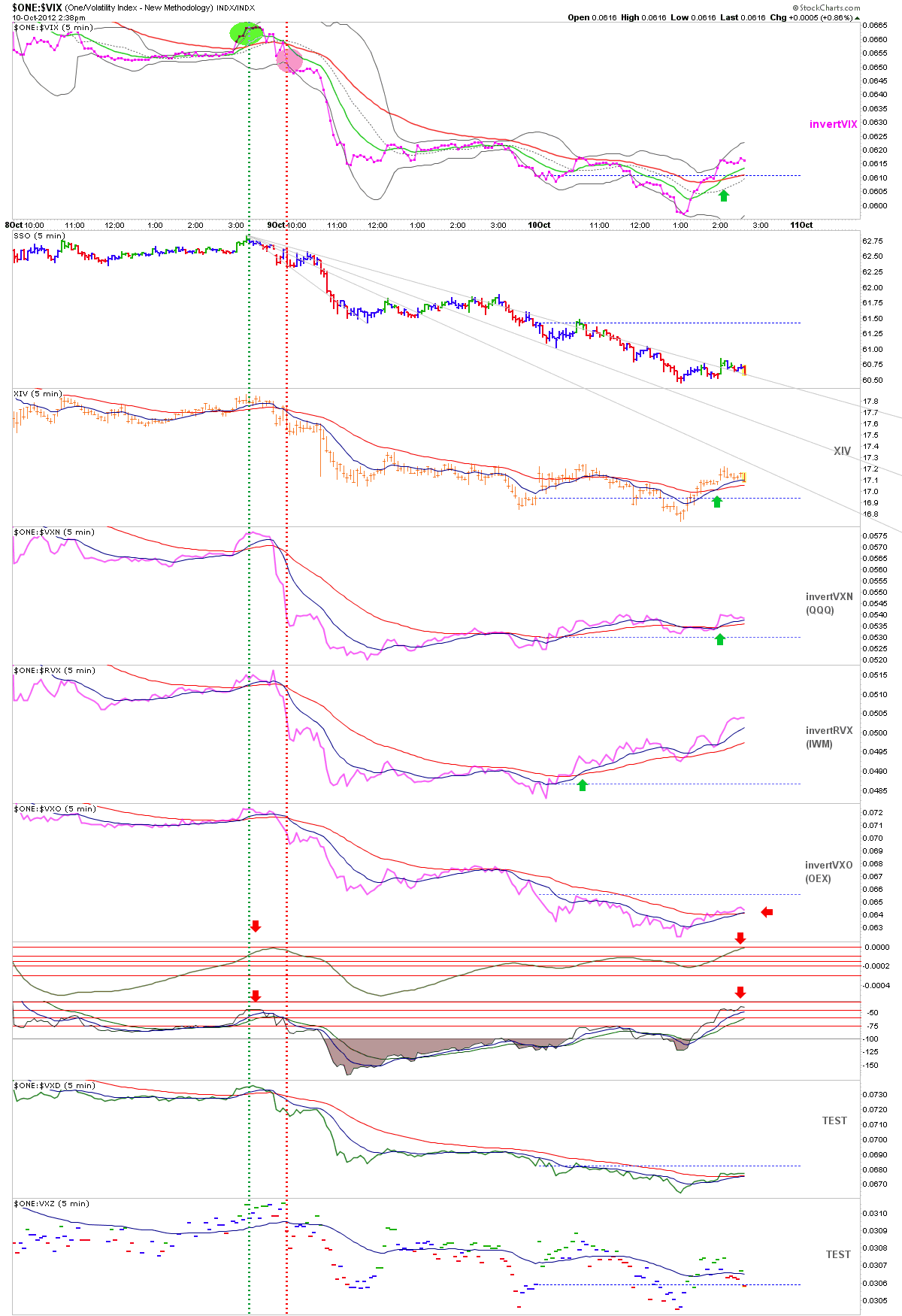Click the '$ONE:$VXO (5 min)' panel label
The height and width of the screenshot is (1316, 902).
54,808
